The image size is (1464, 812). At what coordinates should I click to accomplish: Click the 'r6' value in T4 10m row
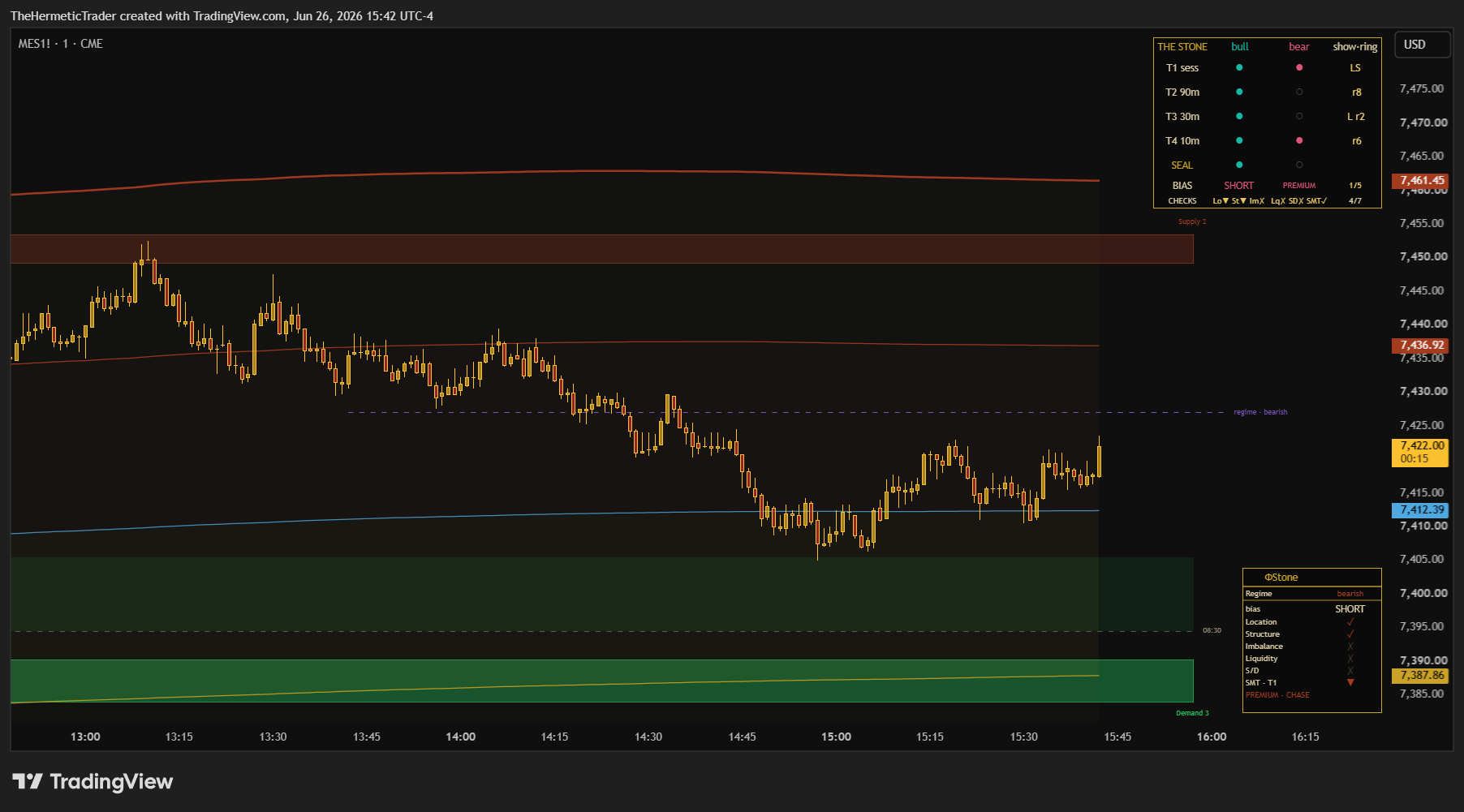(x=1357, y=141)
